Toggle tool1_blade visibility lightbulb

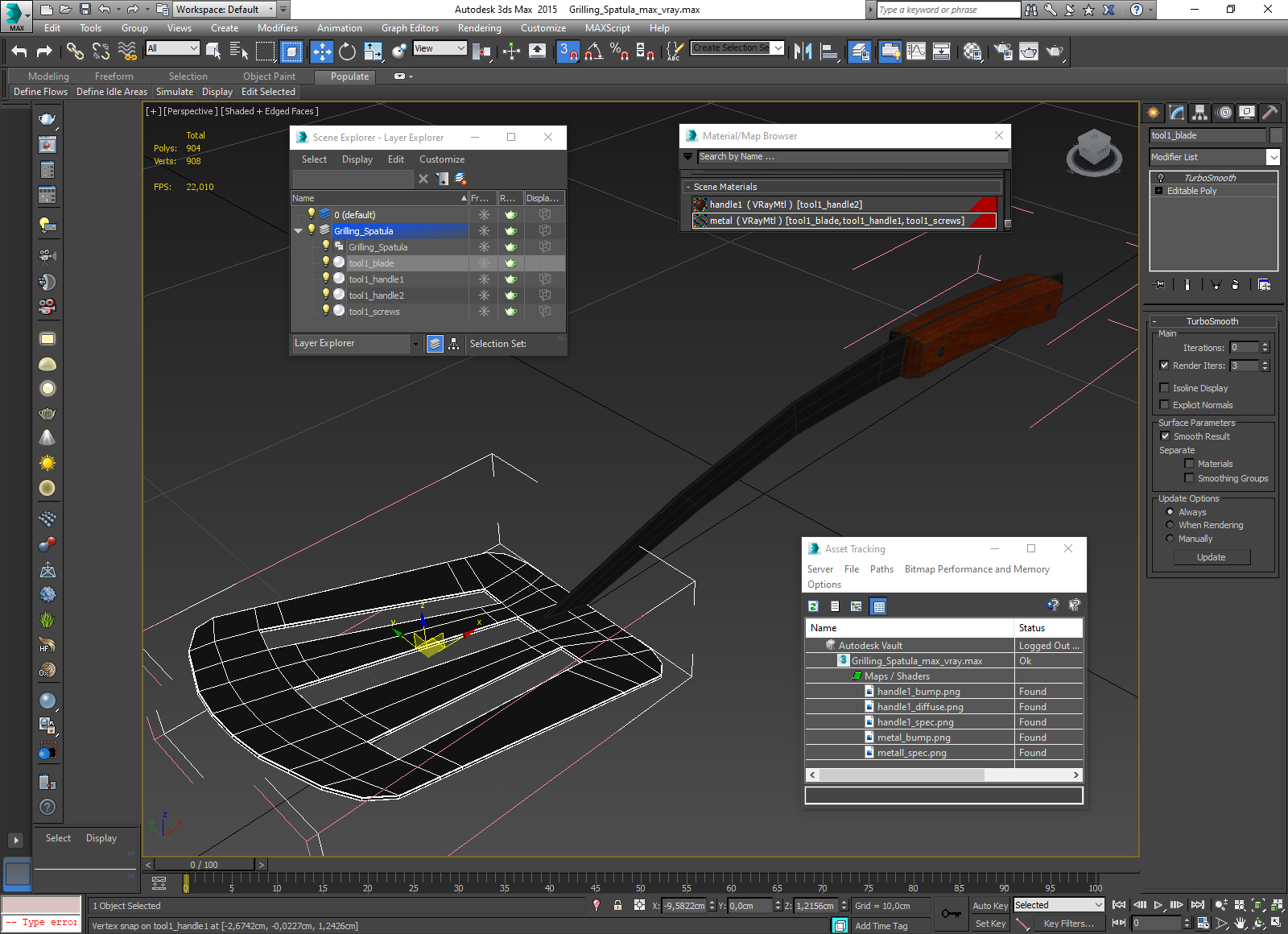coord(326,262)
